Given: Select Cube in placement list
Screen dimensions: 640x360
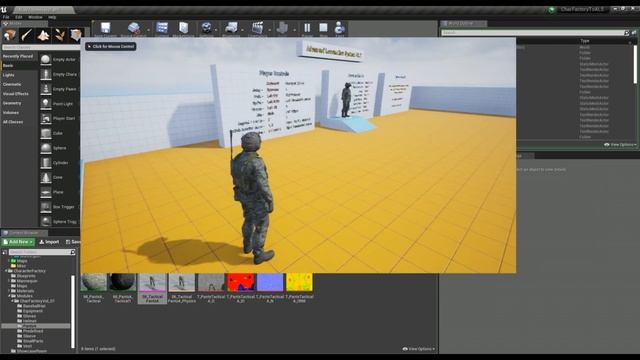Looking at the screenshot, I should (x=60, y=133).
